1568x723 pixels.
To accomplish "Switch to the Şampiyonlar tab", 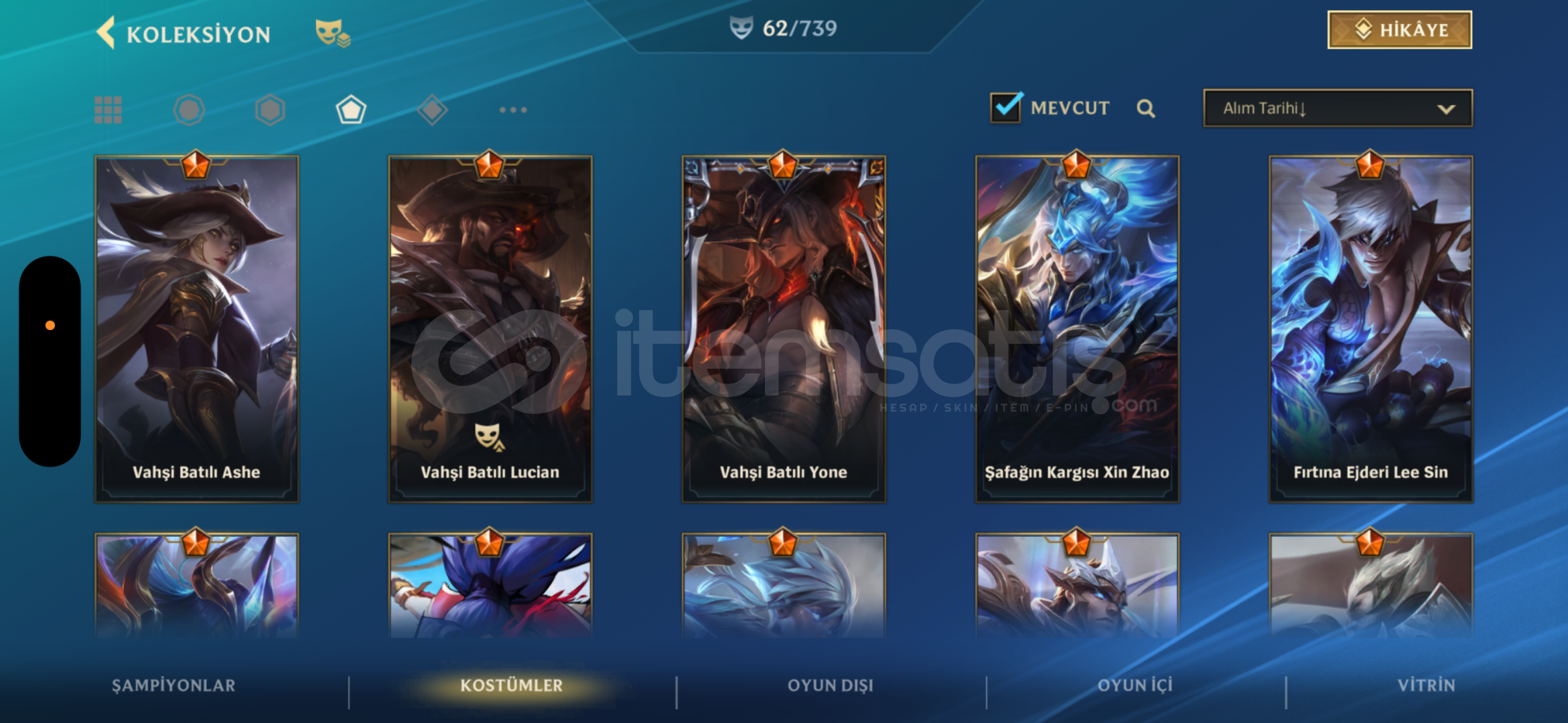I will pos(173,686).
